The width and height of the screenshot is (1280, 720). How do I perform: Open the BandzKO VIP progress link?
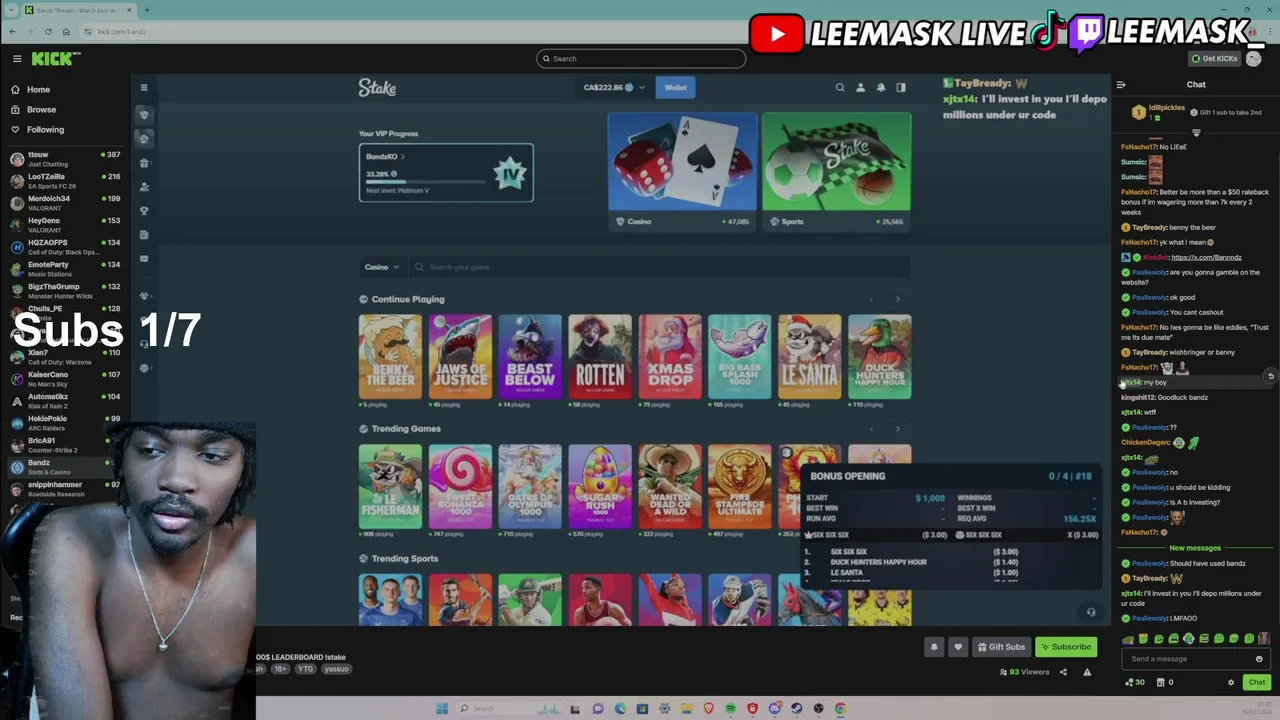pos(385,157)
